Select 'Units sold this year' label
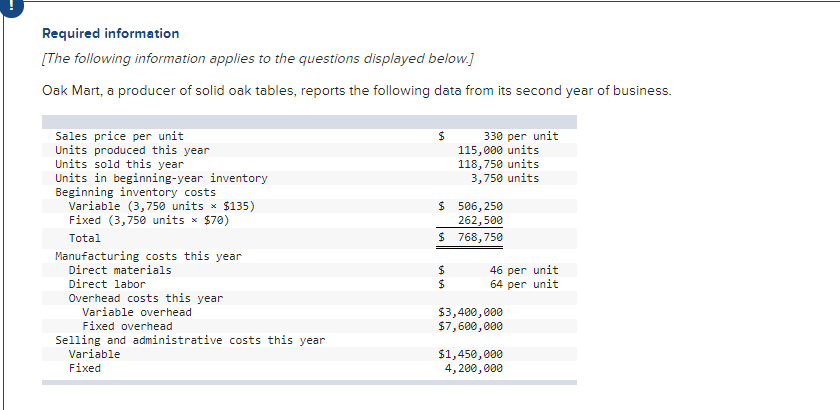Screen dimensions: 840x410 coord(119,164)
